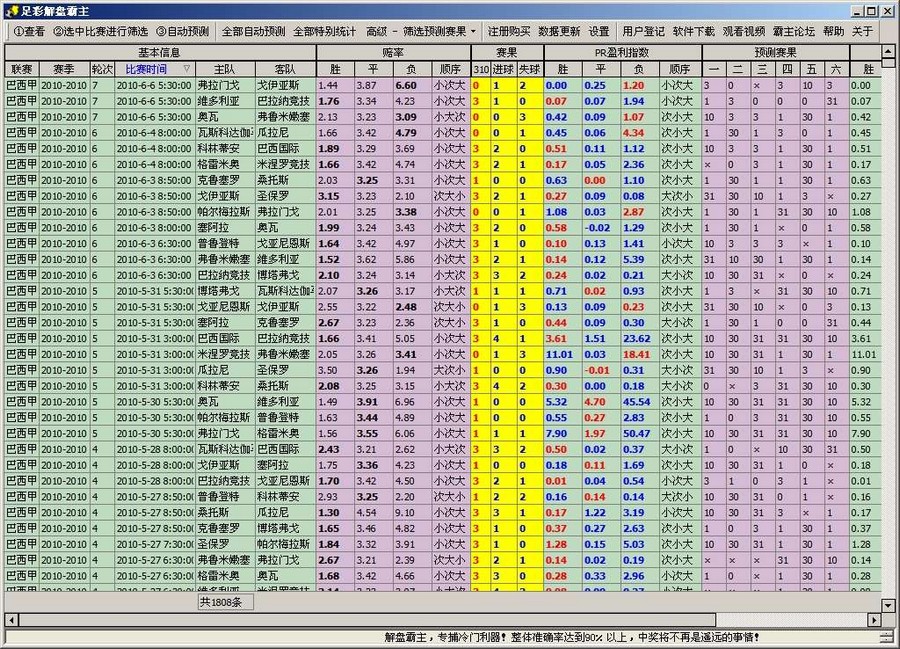The image size is (900, 649).
Task: Click the 310 column header
Action: (481, 69)
